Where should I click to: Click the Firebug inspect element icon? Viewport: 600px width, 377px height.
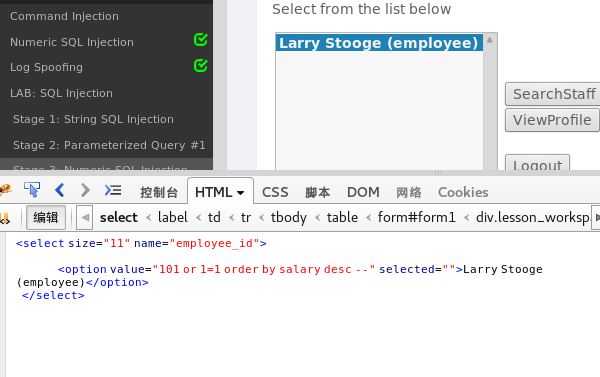pyautogui.click(x=32, y=190)
